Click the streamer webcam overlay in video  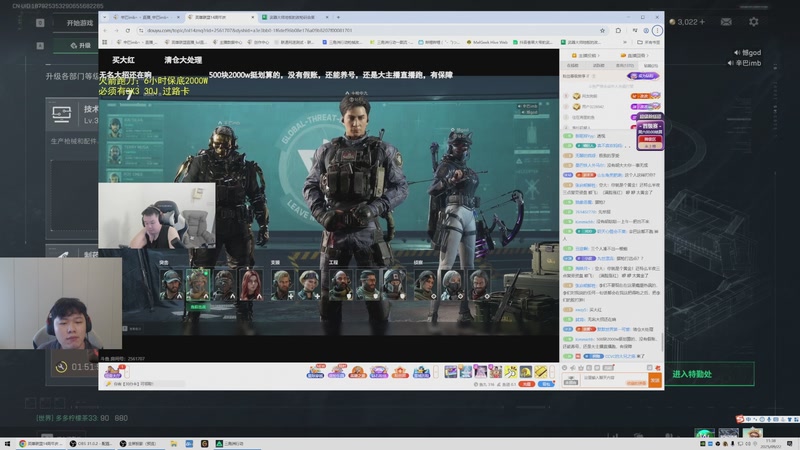[x=157, y=216]
